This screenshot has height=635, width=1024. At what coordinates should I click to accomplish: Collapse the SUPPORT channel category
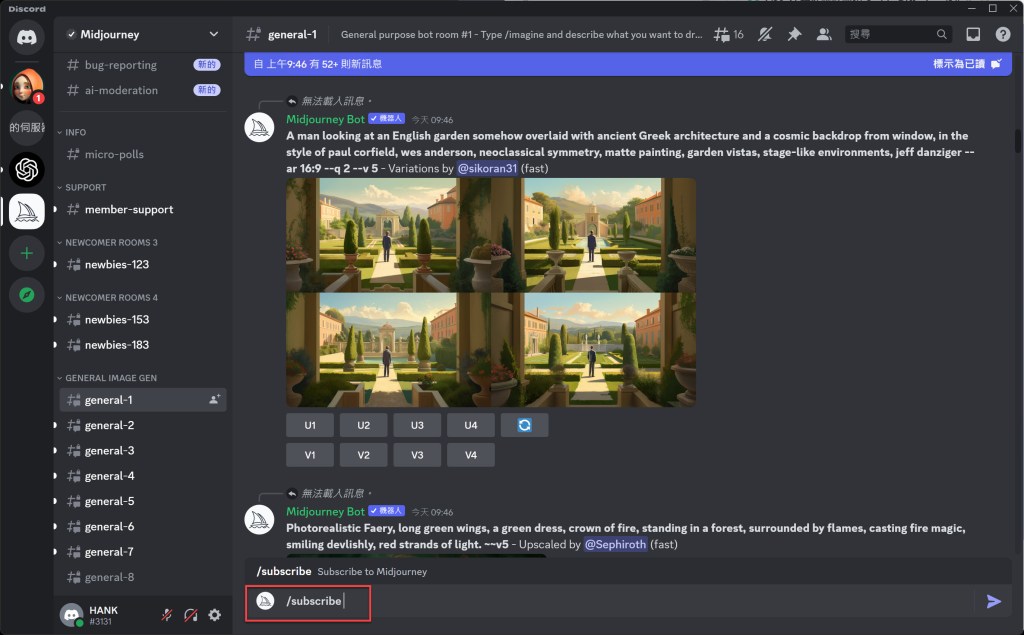[85, 187]
